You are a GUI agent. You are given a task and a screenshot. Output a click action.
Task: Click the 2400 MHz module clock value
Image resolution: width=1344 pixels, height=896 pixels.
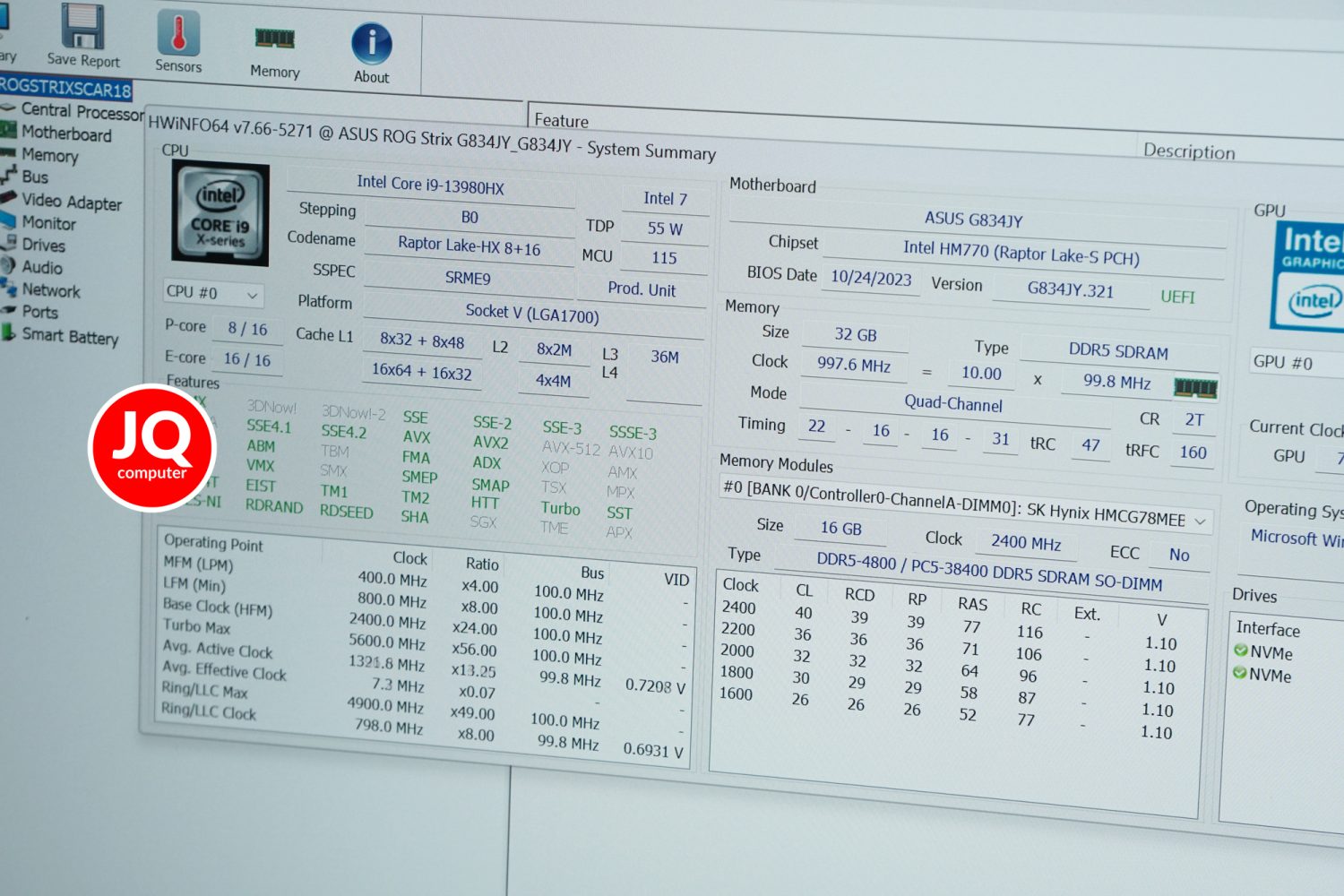1026,542
